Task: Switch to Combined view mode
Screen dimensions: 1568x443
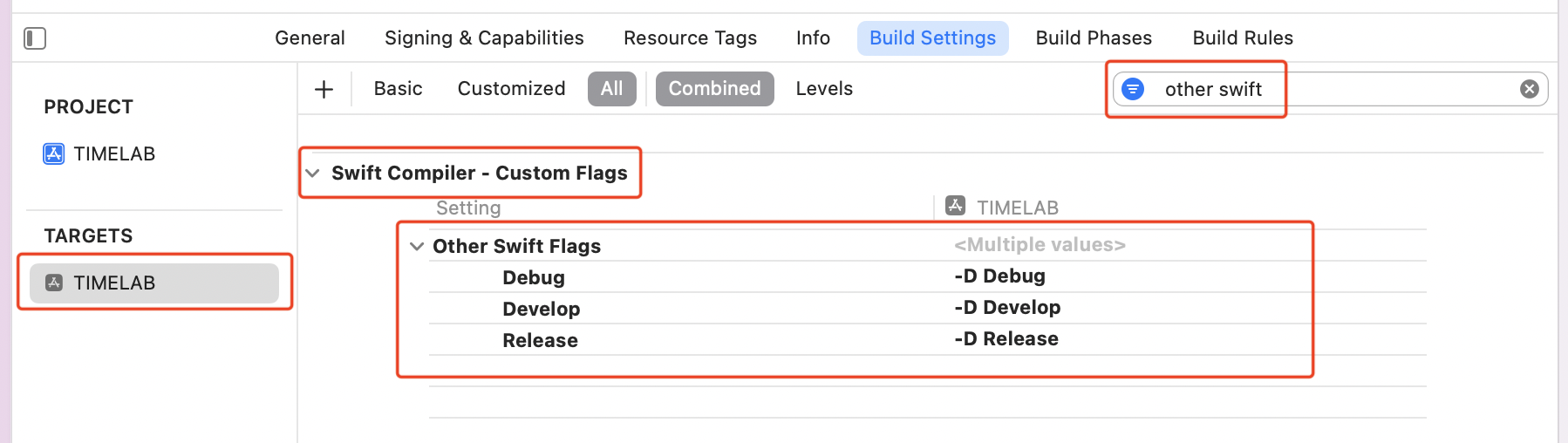Action: [x=714, y=89]
